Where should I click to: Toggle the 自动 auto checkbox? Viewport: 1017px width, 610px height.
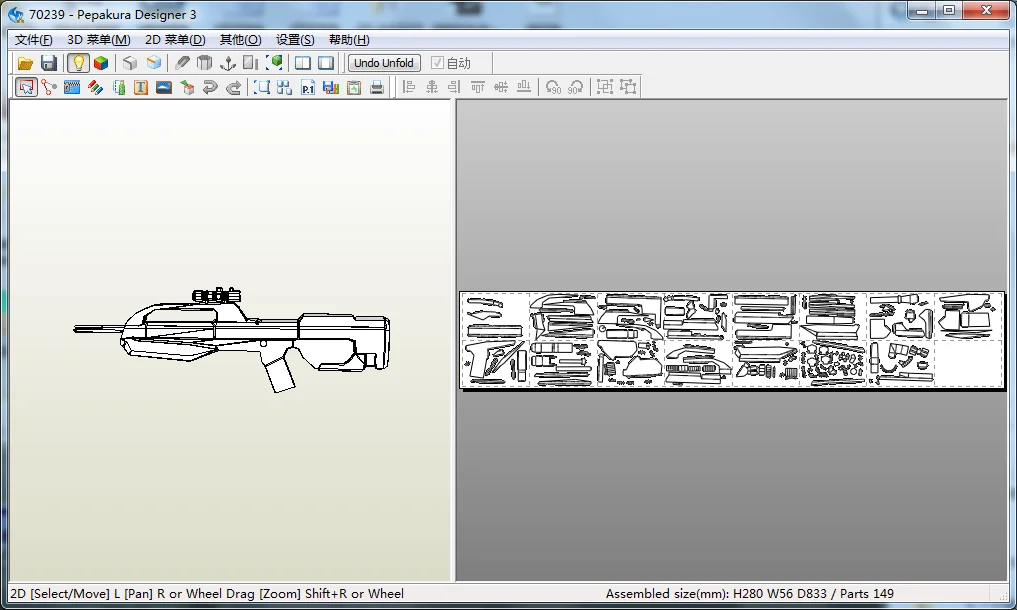point(437,63)
